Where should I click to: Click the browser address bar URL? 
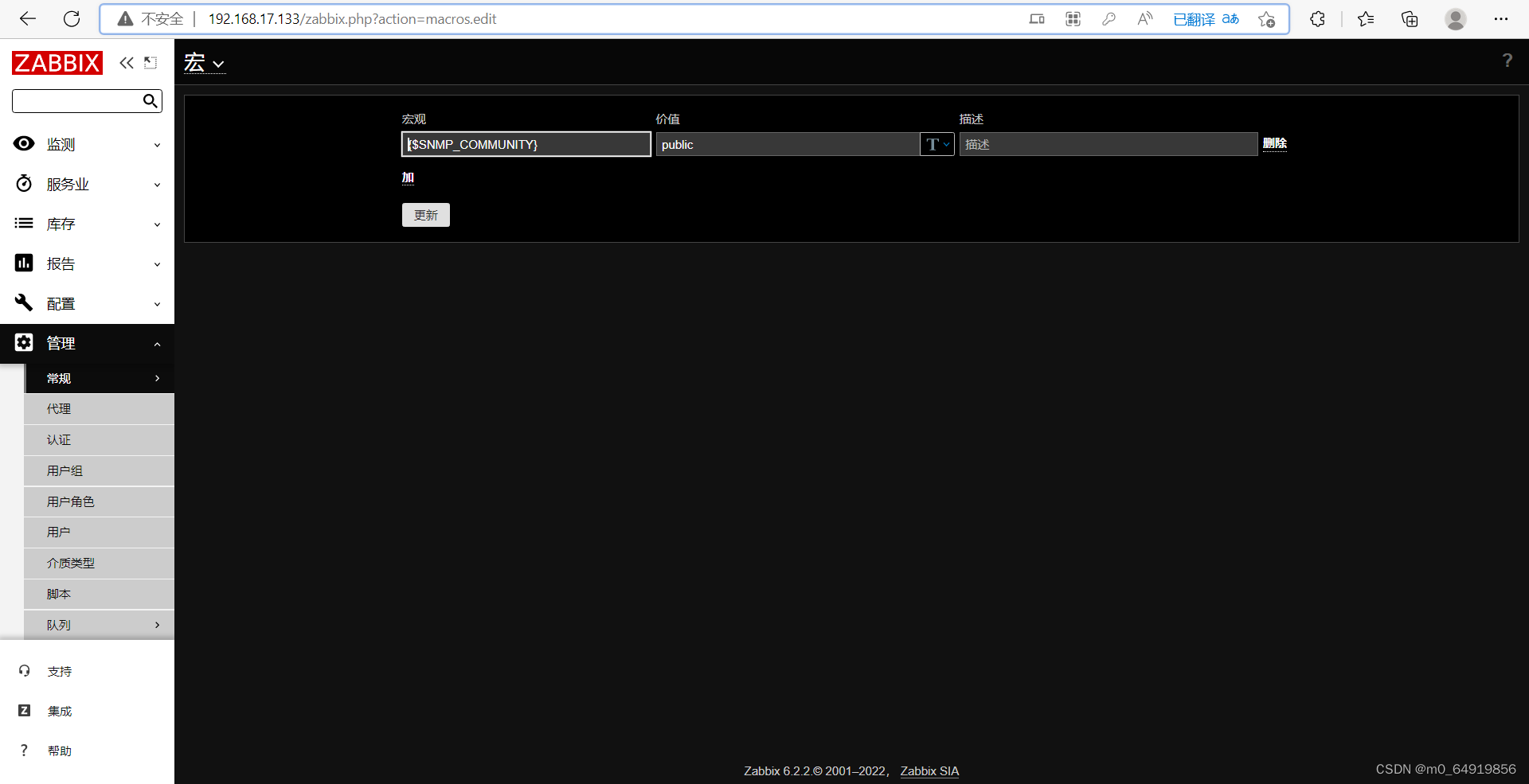352,19
